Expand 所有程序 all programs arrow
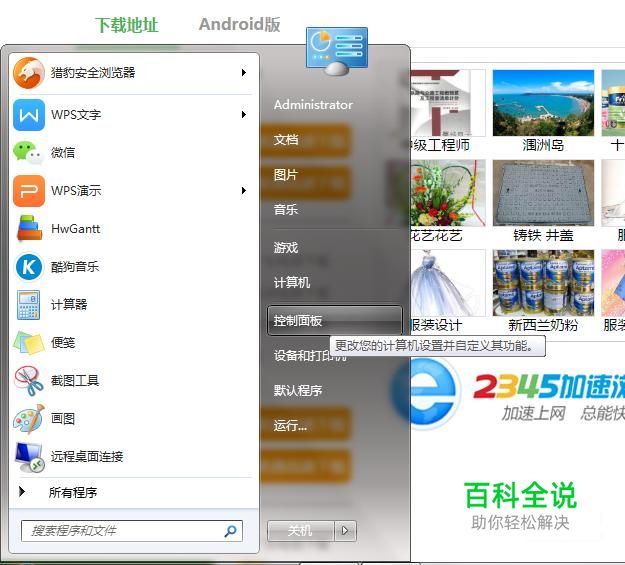The height and width of the screenshot is (565, 625). [22, 492]
